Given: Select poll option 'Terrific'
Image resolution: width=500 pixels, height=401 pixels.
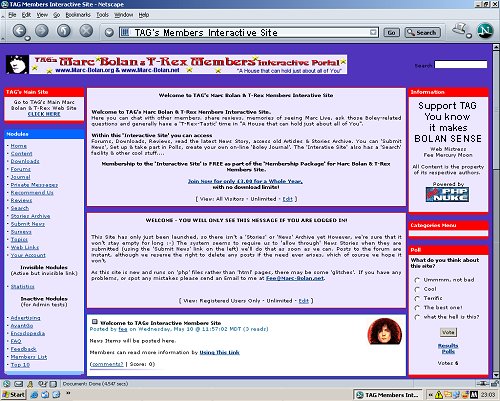Looking at the screenshot, I should point(417,298).
